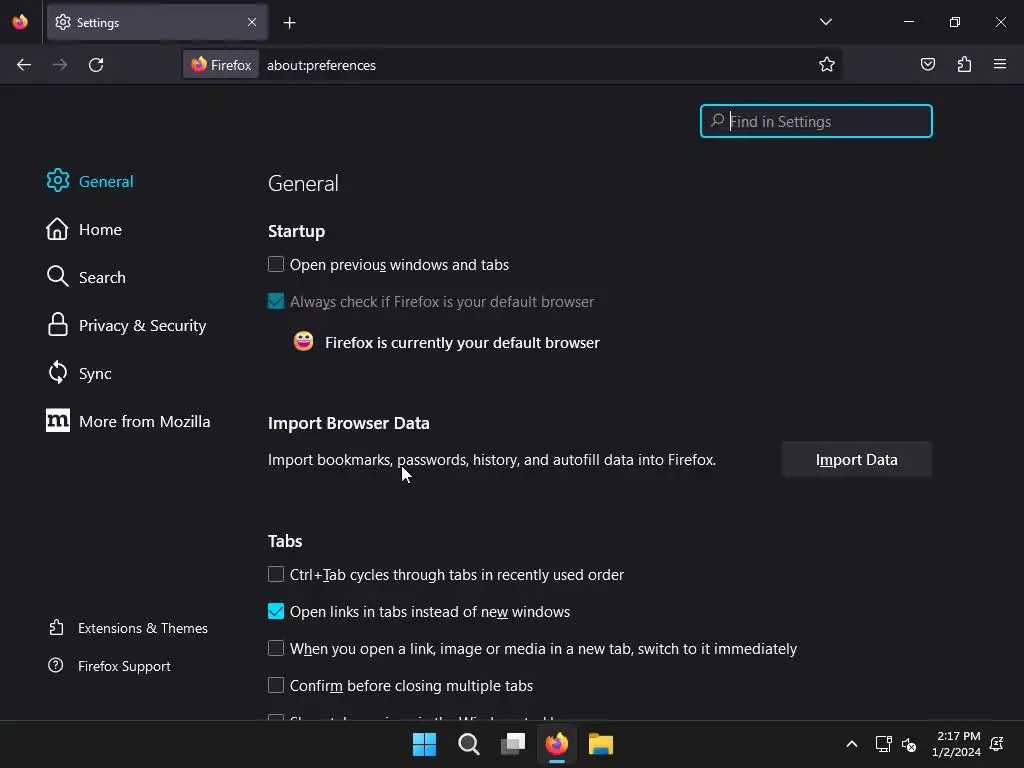Enable switch to new tab immediately checkbox

(x=276, y=648)
